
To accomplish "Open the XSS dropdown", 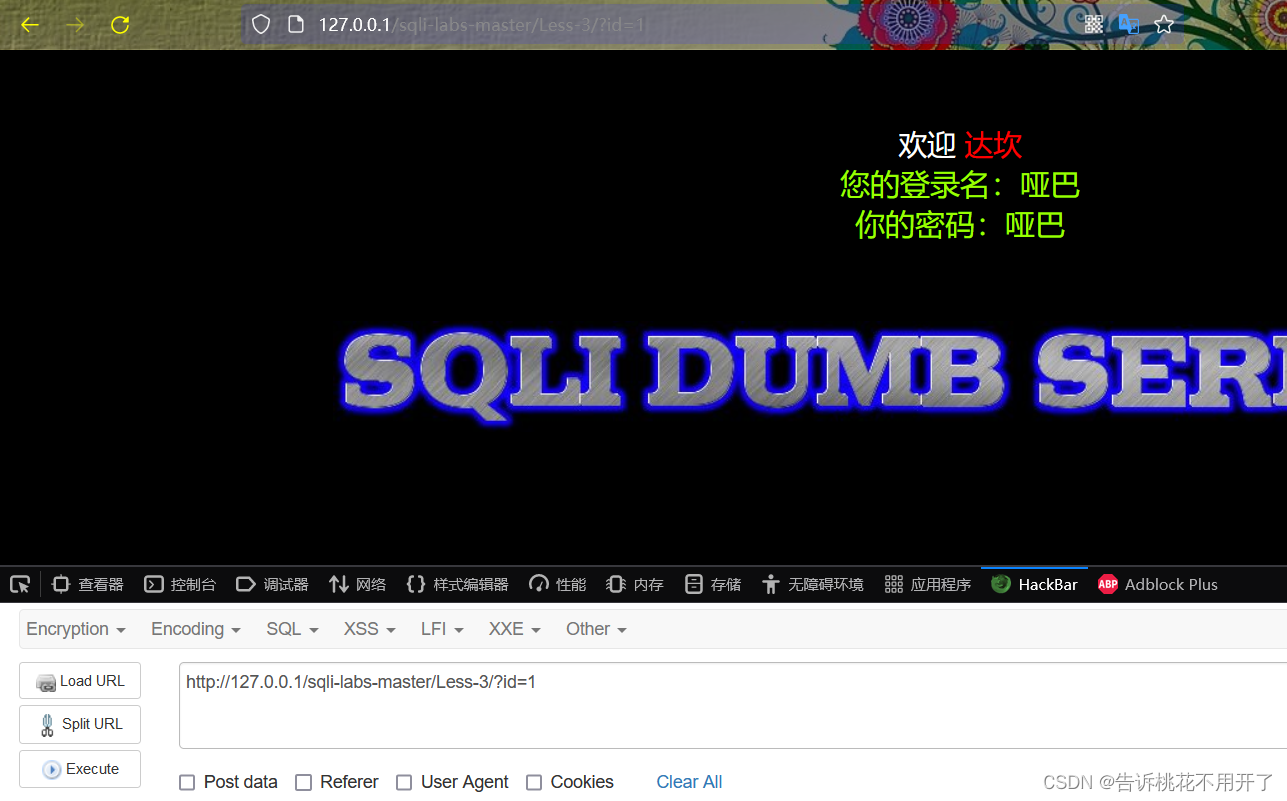I will coord(368,629).
